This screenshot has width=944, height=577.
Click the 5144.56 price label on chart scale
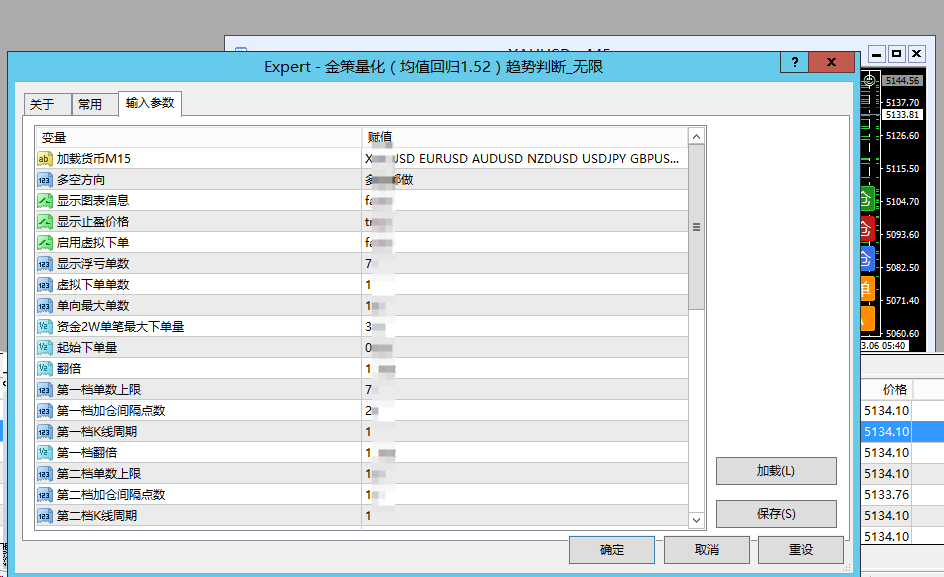[902, 81]
